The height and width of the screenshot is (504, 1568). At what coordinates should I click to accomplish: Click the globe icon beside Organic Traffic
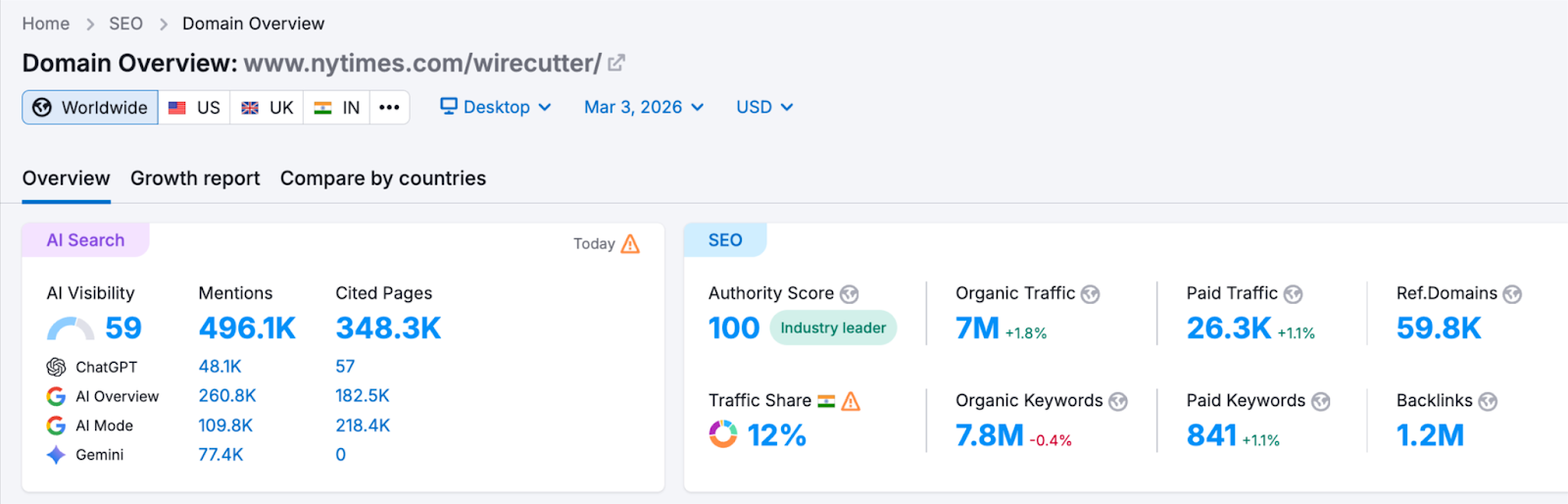coord(1090,294)
